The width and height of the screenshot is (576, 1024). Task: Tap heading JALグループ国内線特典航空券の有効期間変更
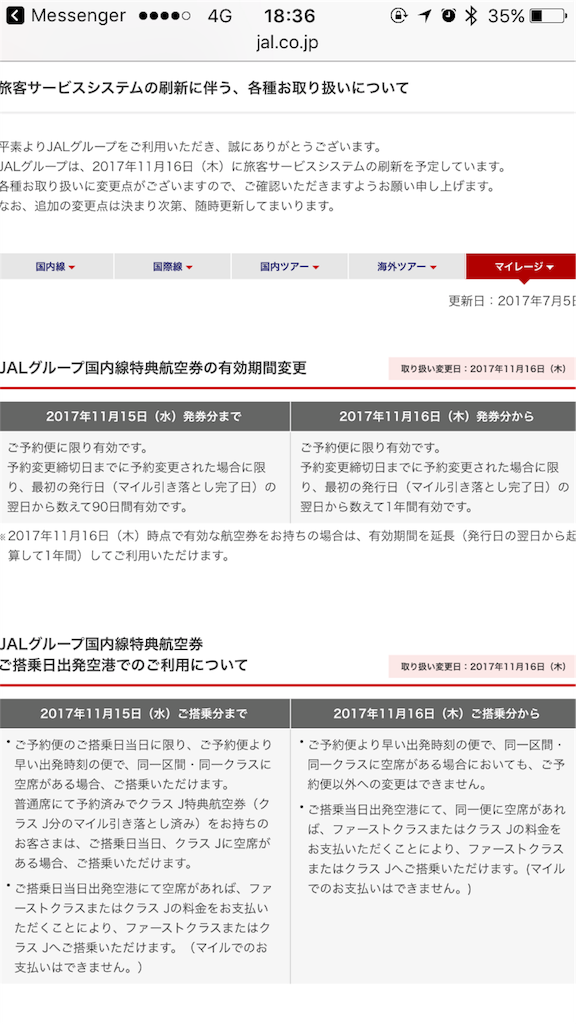pos(153,368)
